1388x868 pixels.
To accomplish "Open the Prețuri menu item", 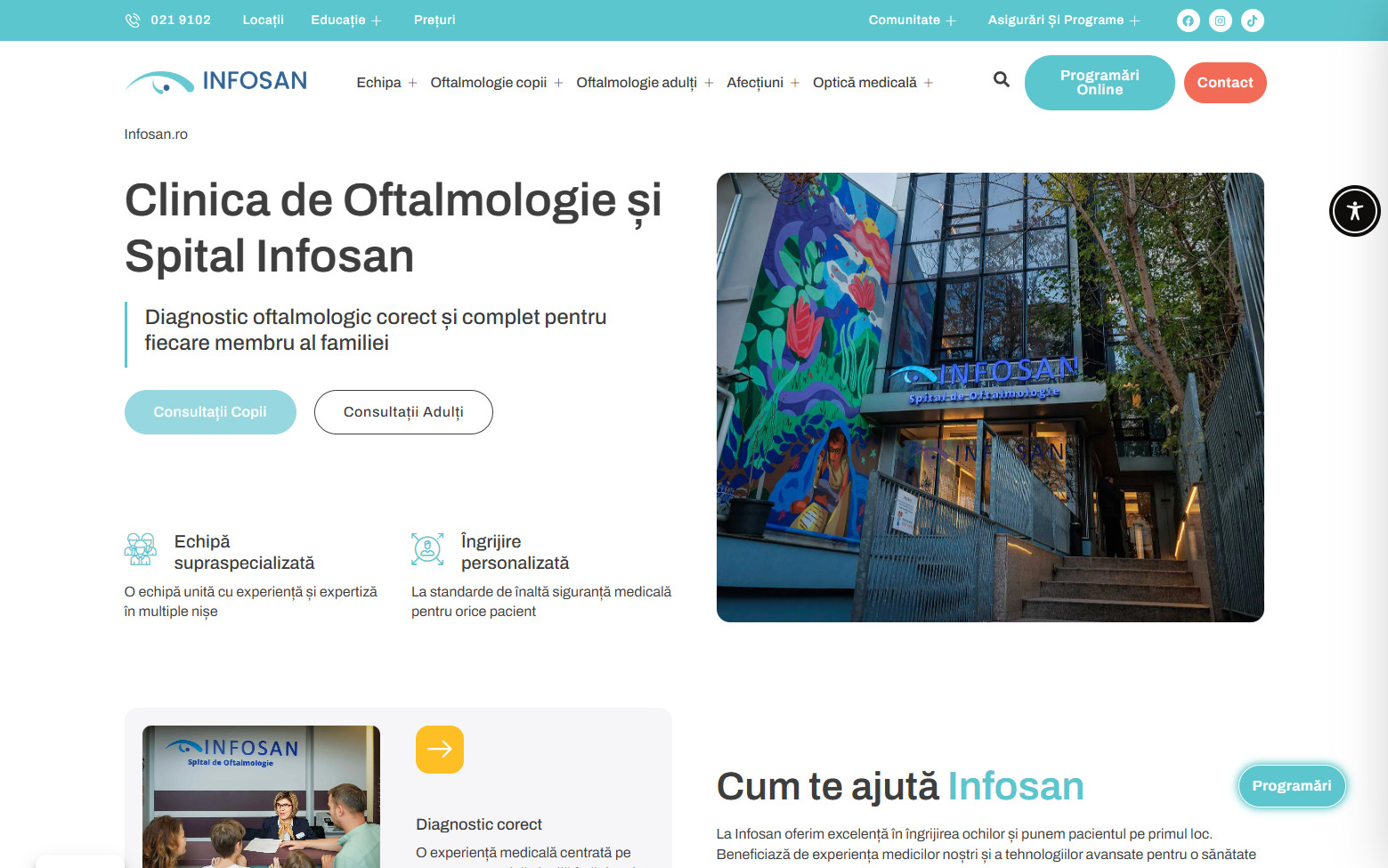I will tap(434, 20).
